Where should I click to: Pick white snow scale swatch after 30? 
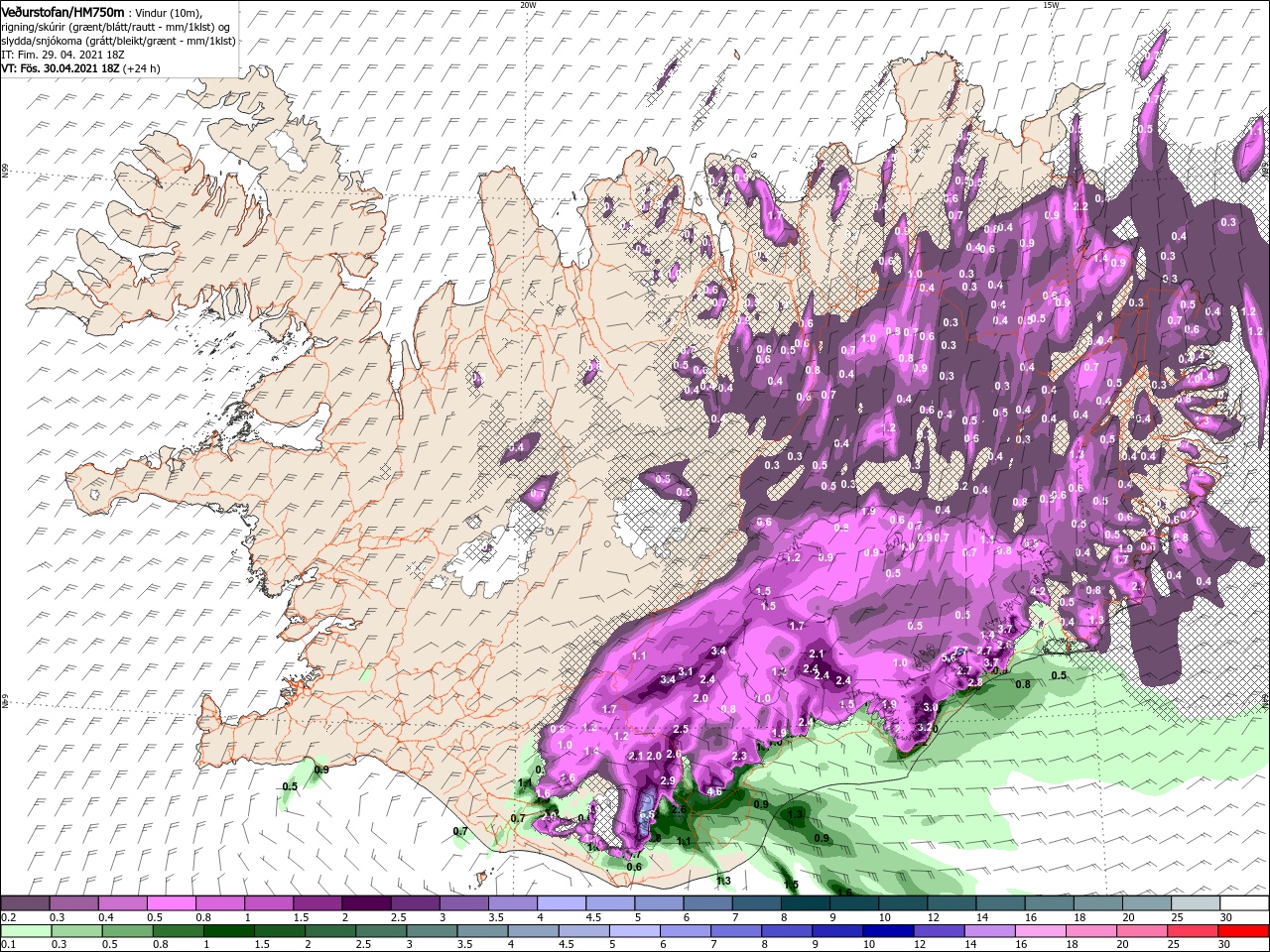[x=1243, y=903]
